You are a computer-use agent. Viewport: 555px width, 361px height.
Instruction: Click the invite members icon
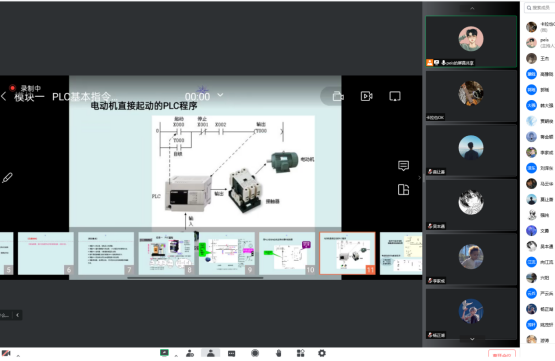(x=190, y=353)
